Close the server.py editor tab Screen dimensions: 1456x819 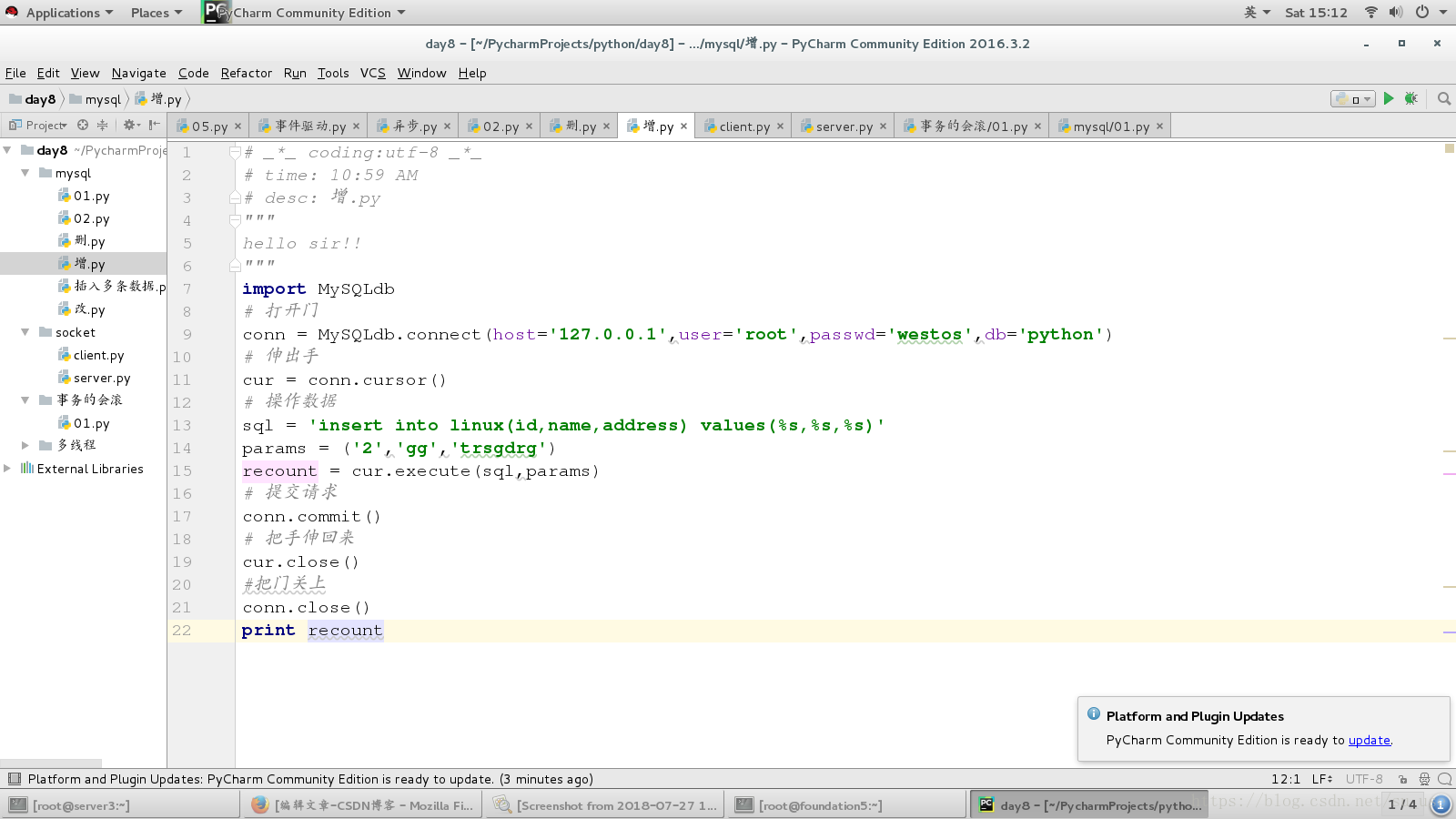click(x=884, y=126)
